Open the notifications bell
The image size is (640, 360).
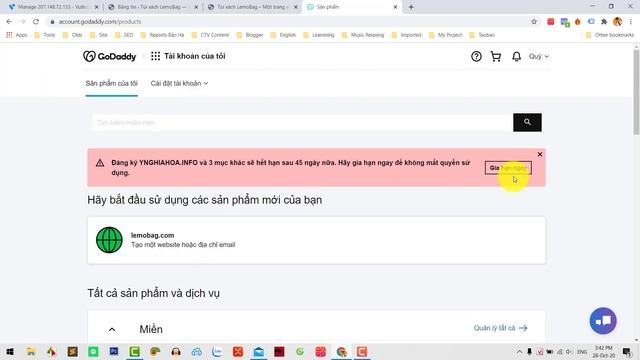[x=516, y=56]
